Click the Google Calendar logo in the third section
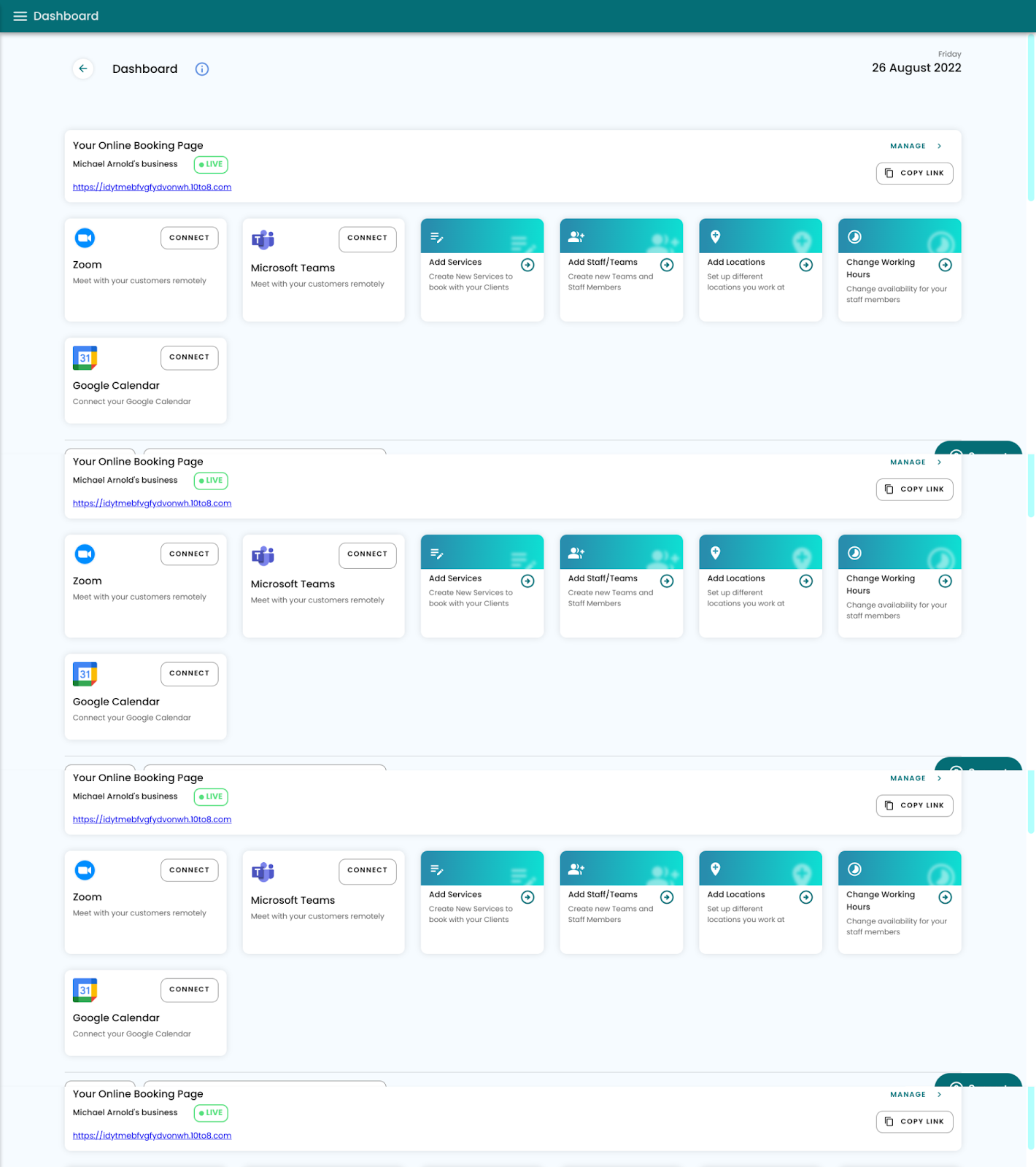The image size is (1036, 1167). 85,990
